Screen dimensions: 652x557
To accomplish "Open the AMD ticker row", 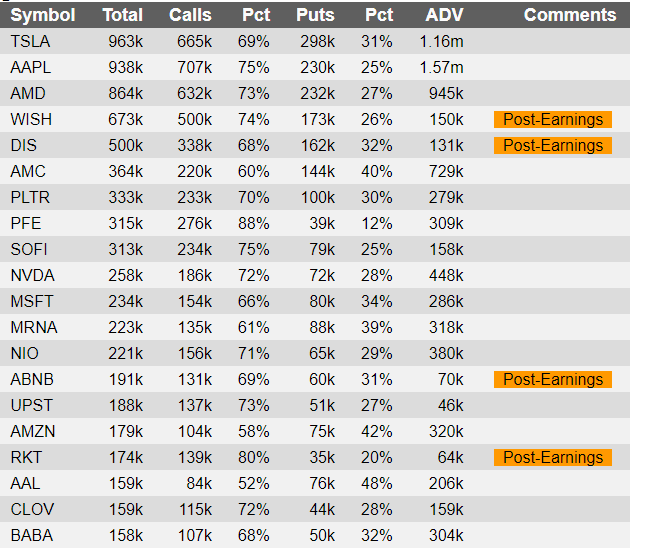I will (x=315, y=93).
